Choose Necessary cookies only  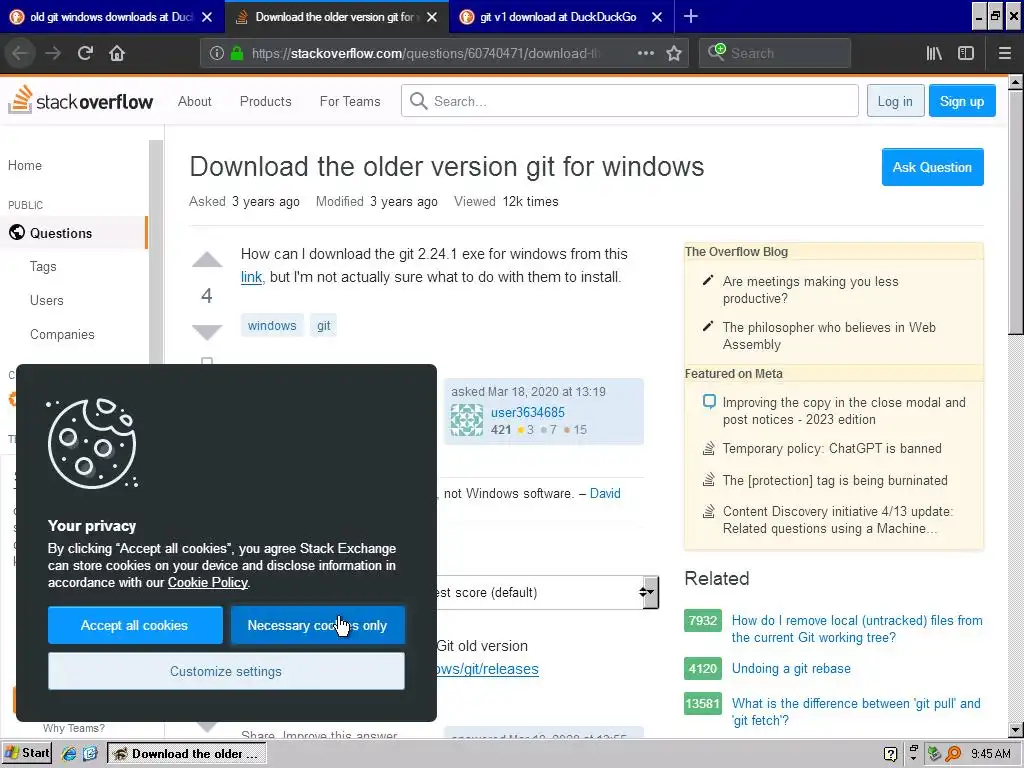[x=317, y=625]
